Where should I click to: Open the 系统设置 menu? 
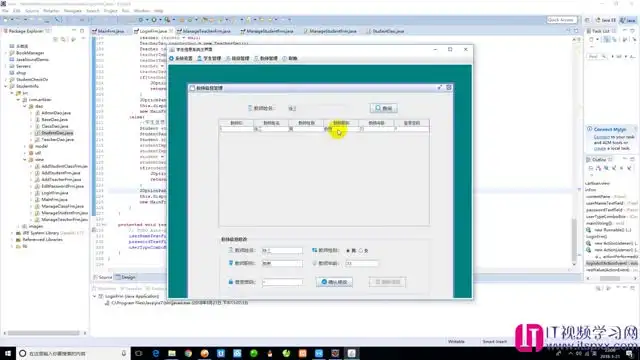(181, 58)
